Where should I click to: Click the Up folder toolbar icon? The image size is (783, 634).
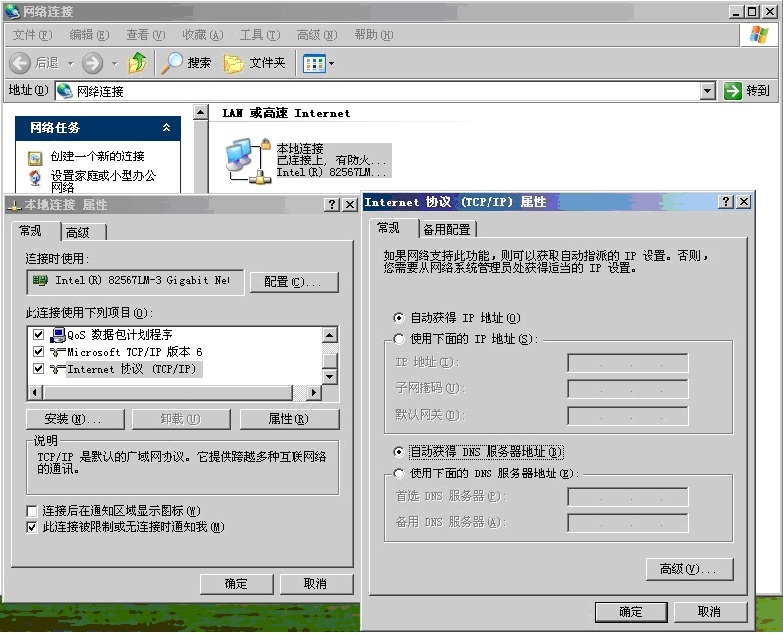pos(138,63)
